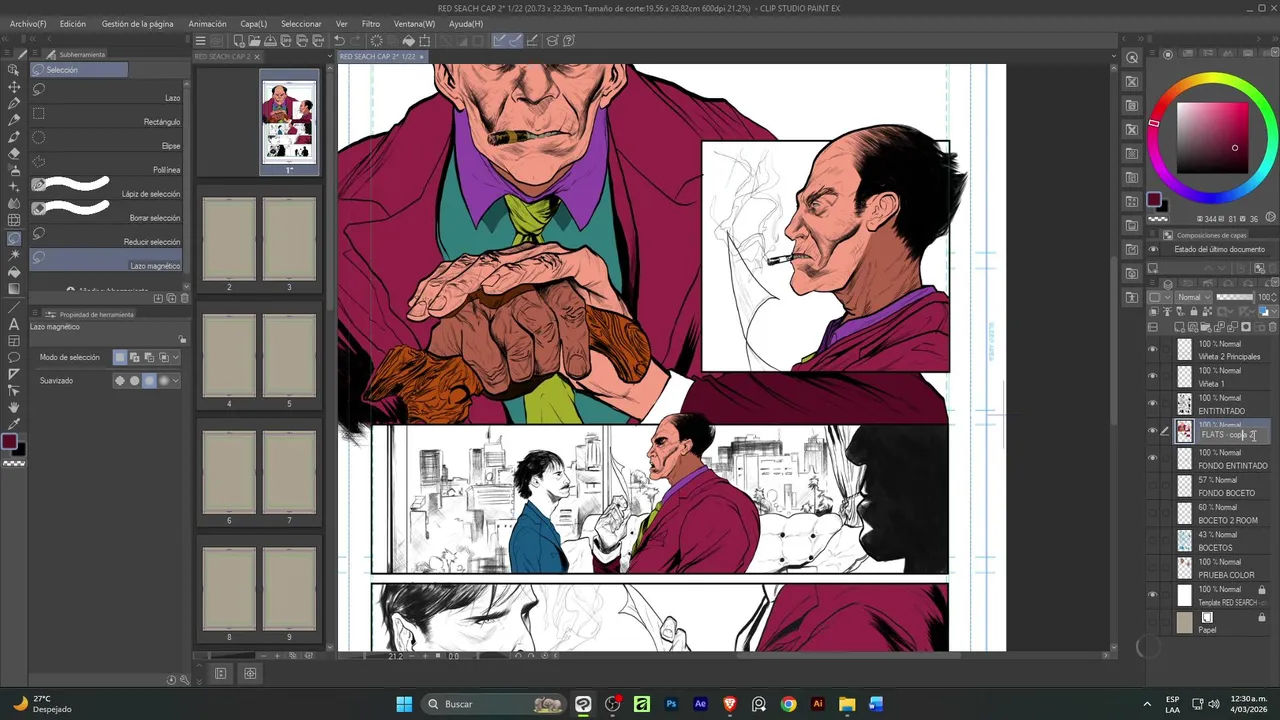The image size is (1280, 720).
Task: Select the Pen tool
Action: (x=14, y=103)
